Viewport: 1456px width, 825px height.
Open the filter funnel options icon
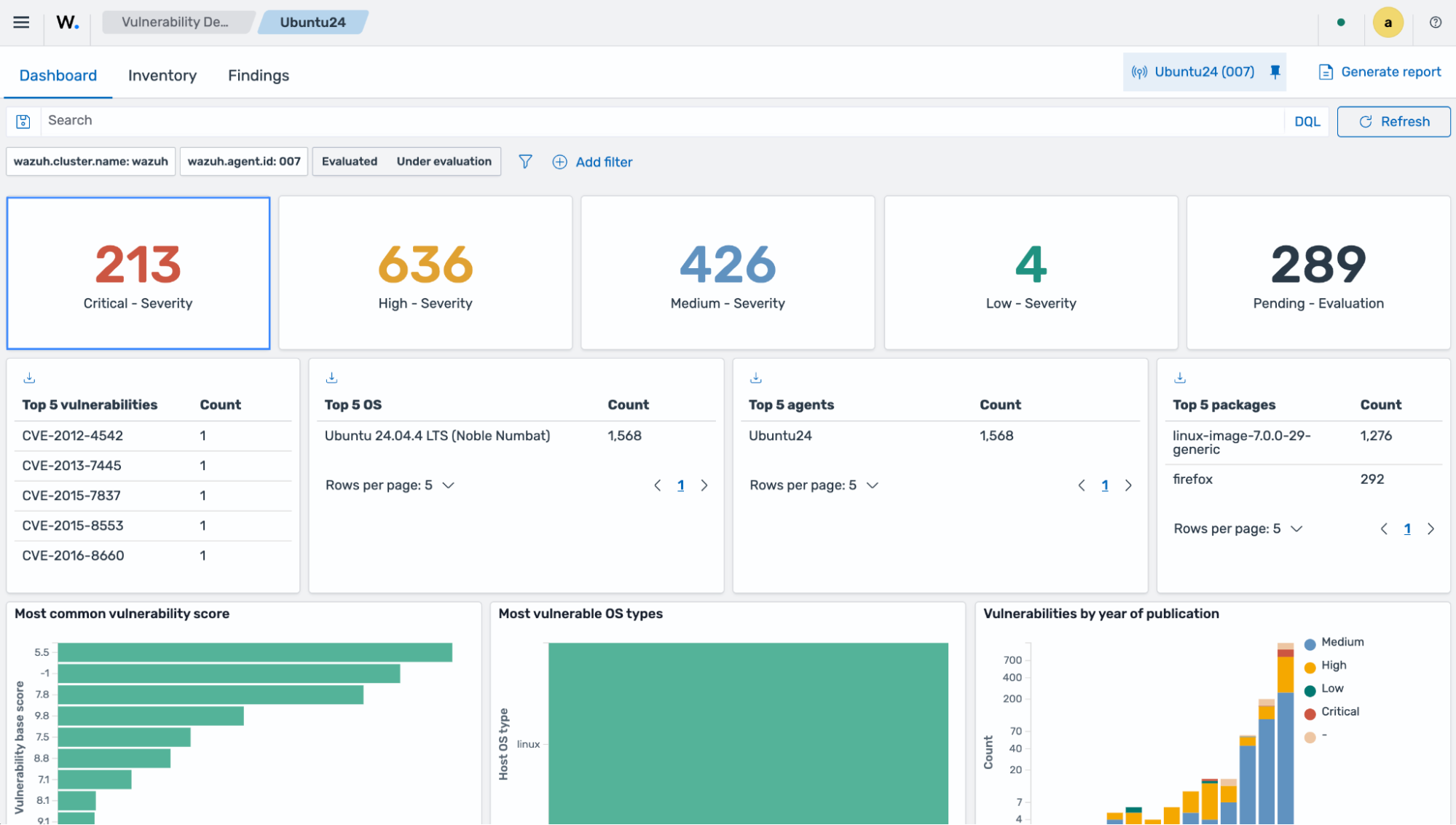point(525,162)
